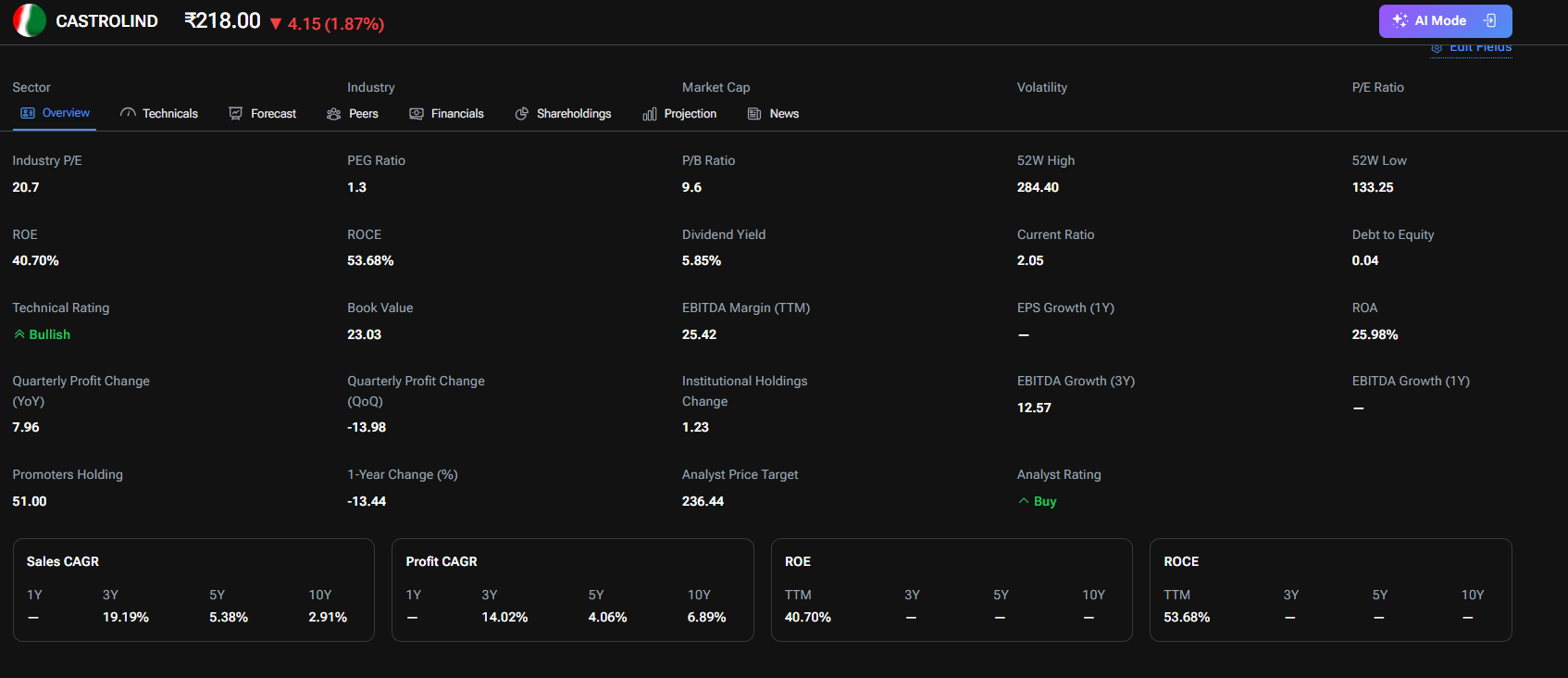
Task: Click the Market Cap field label
Action: [x=716, y=87]
